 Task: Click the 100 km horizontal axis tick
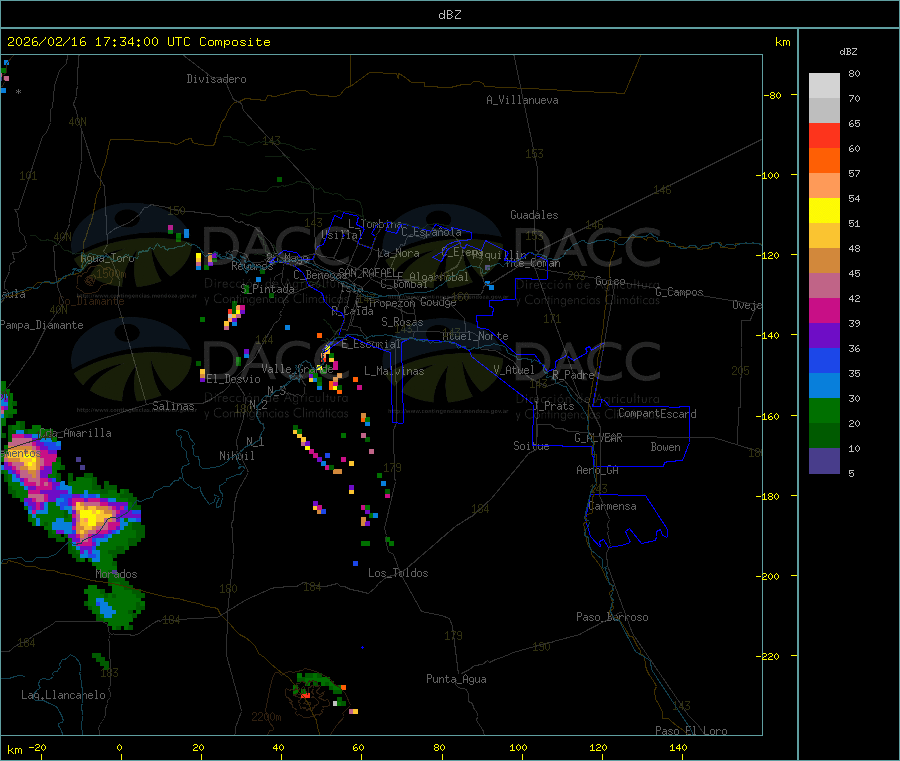coord(518,747)
